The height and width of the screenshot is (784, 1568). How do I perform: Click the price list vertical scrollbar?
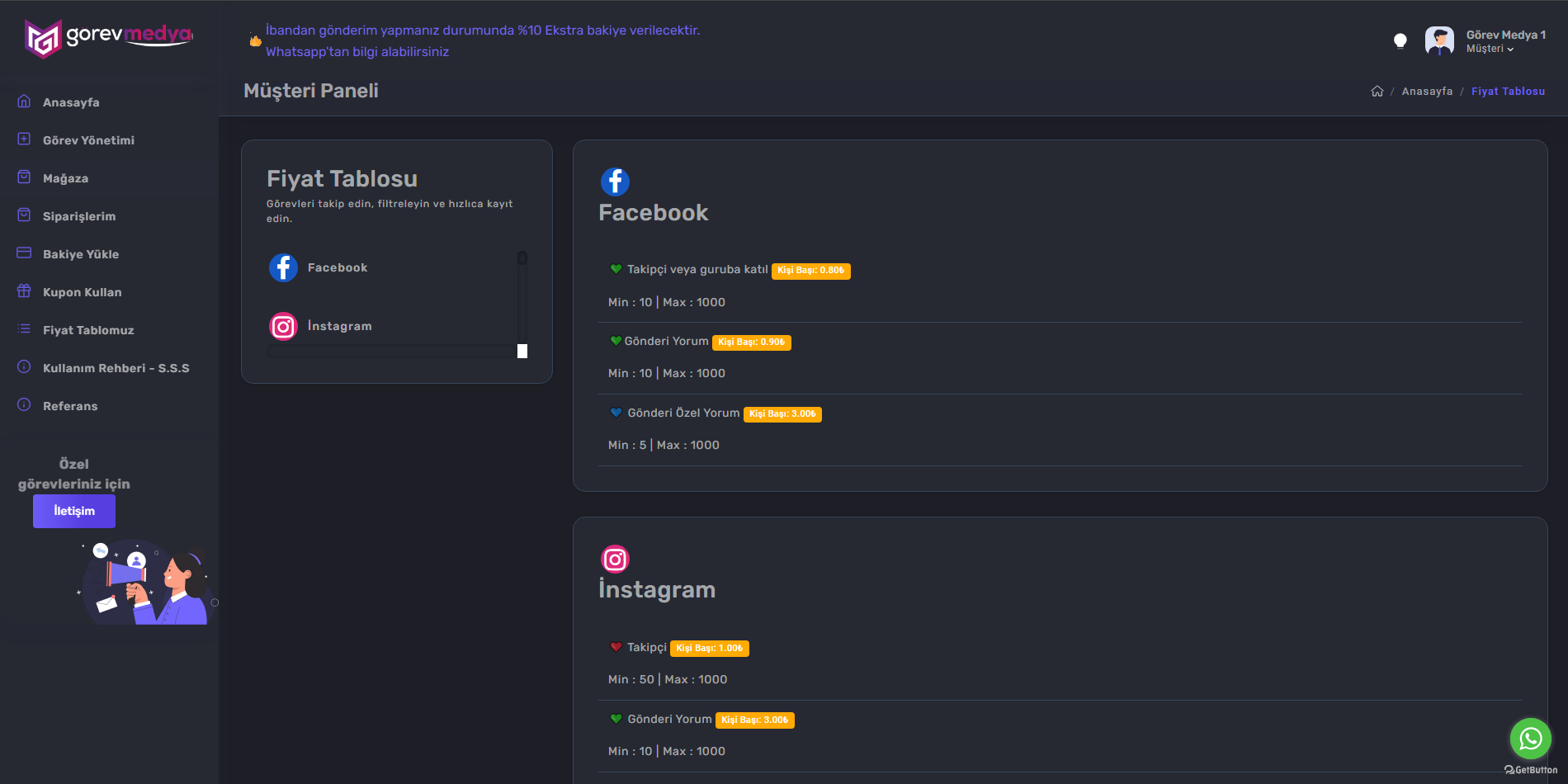pos(522,304)
